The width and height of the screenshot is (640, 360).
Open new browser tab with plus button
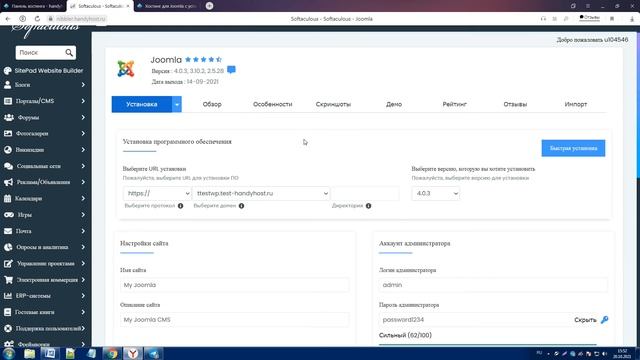[209, 6]
